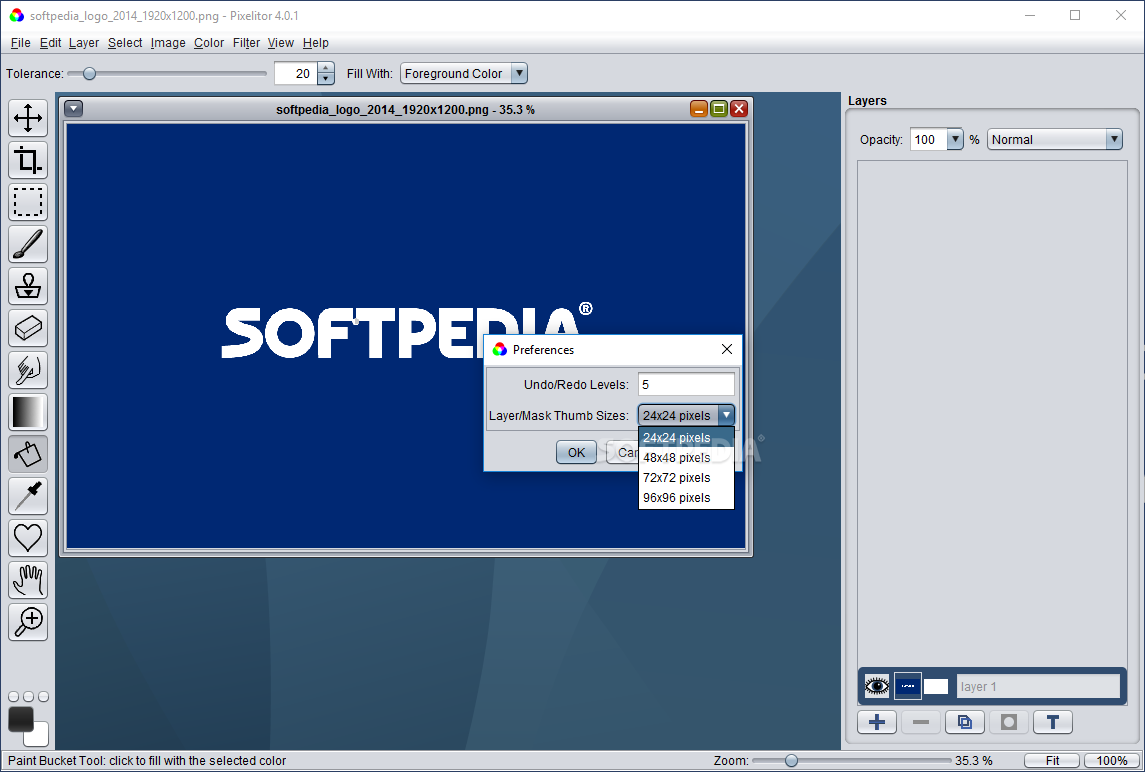Select the Brush tool

coord(28,244)
